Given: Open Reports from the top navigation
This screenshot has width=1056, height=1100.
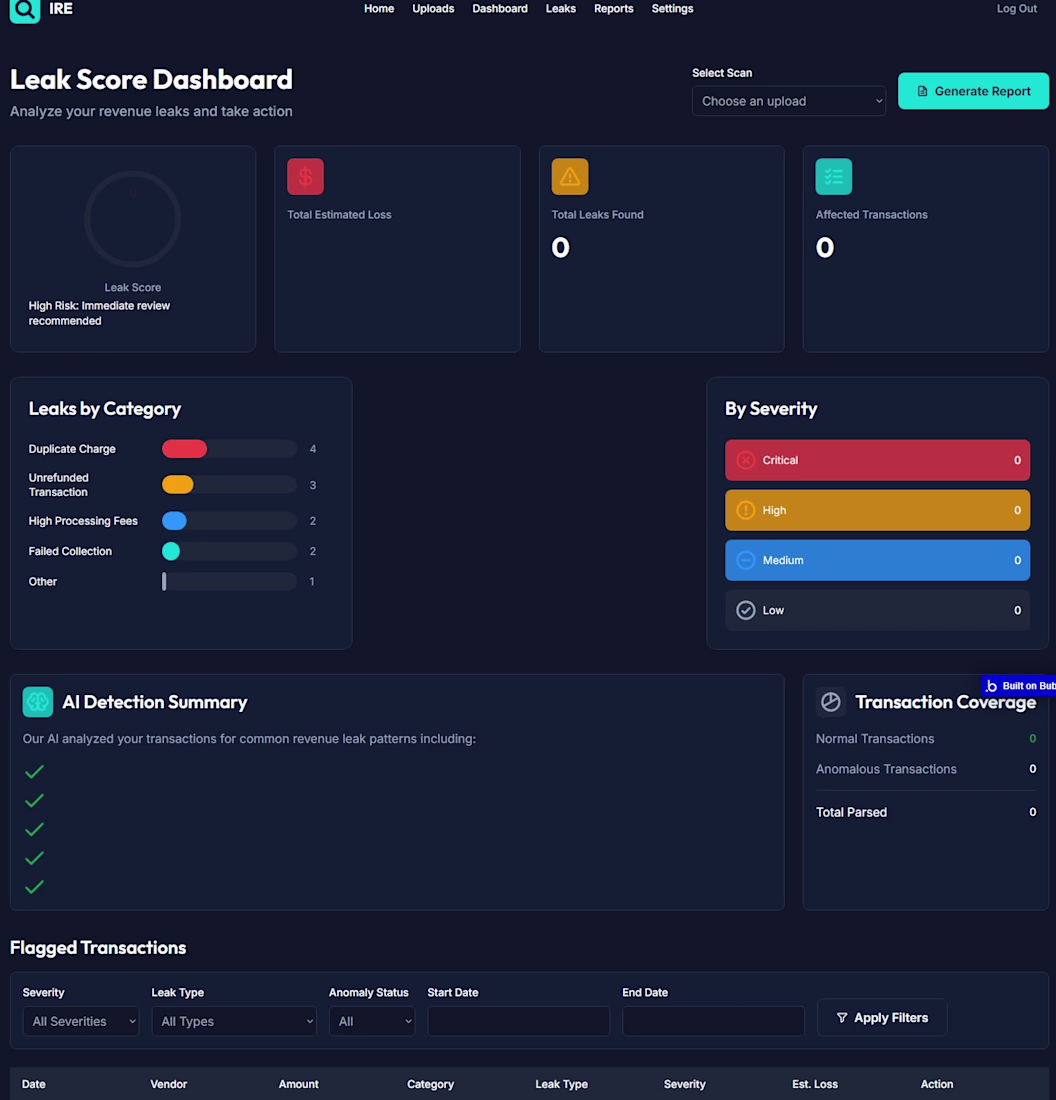Looking at the screenshot, I should tap(613, 8).
